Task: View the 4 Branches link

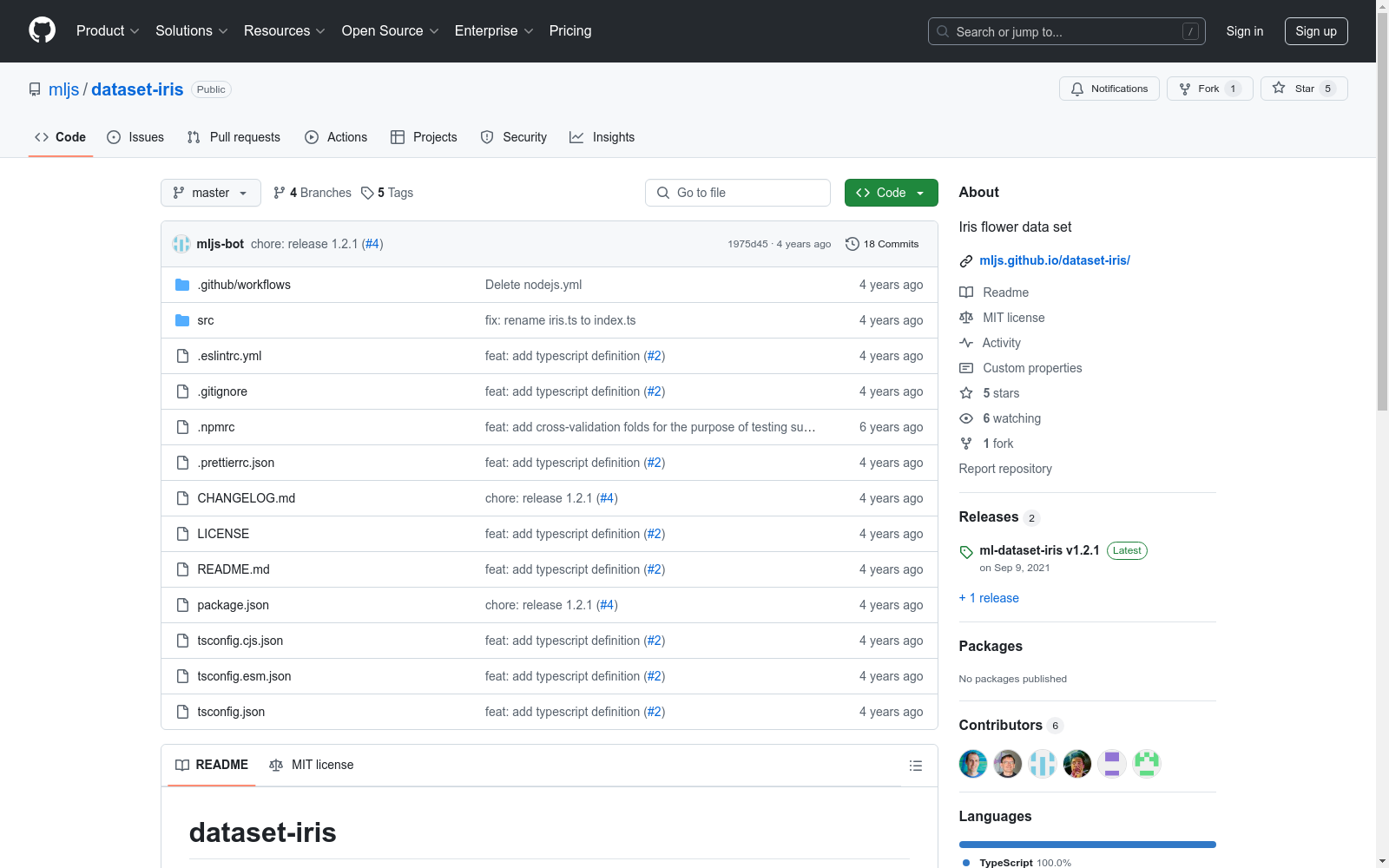Action: 313,193
